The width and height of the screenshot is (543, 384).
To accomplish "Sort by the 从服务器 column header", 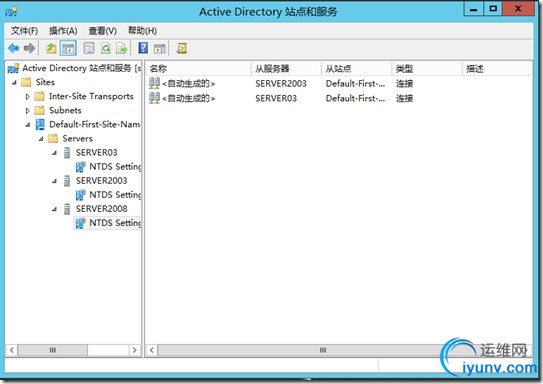I will click(286, 69).
